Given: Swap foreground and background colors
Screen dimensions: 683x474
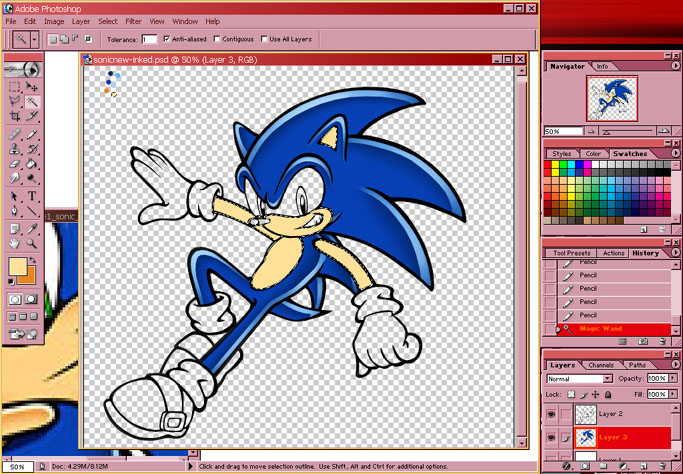Looking at the screenshot, I should coord(33,260).
